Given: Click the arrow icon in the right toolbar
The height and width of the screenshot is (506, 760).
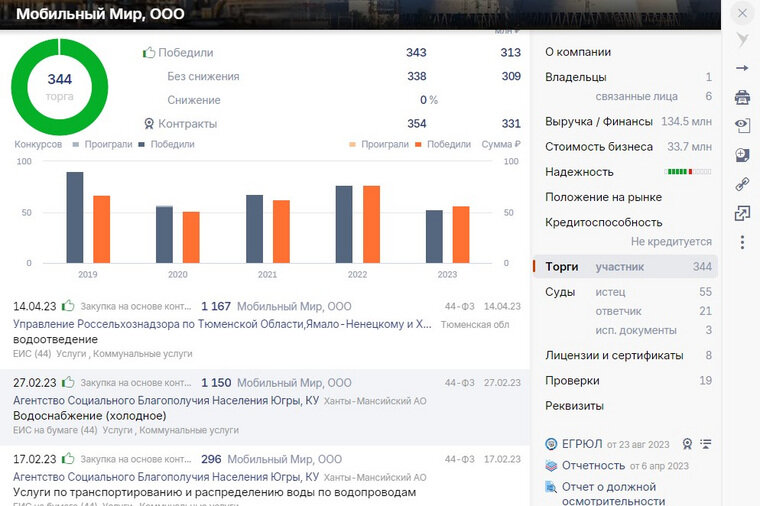Looking at the screenshot, I should coord(742,68).
